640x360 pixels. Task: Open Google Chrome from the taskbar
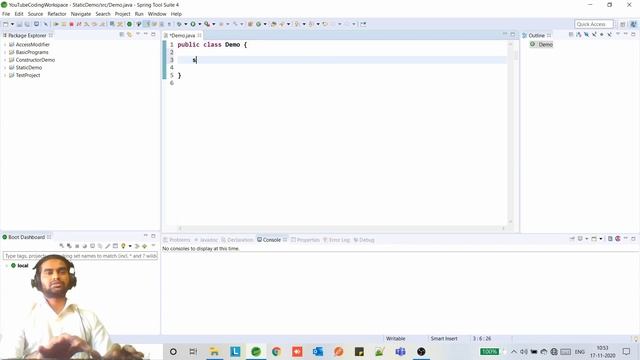click(x=276, y=351)
